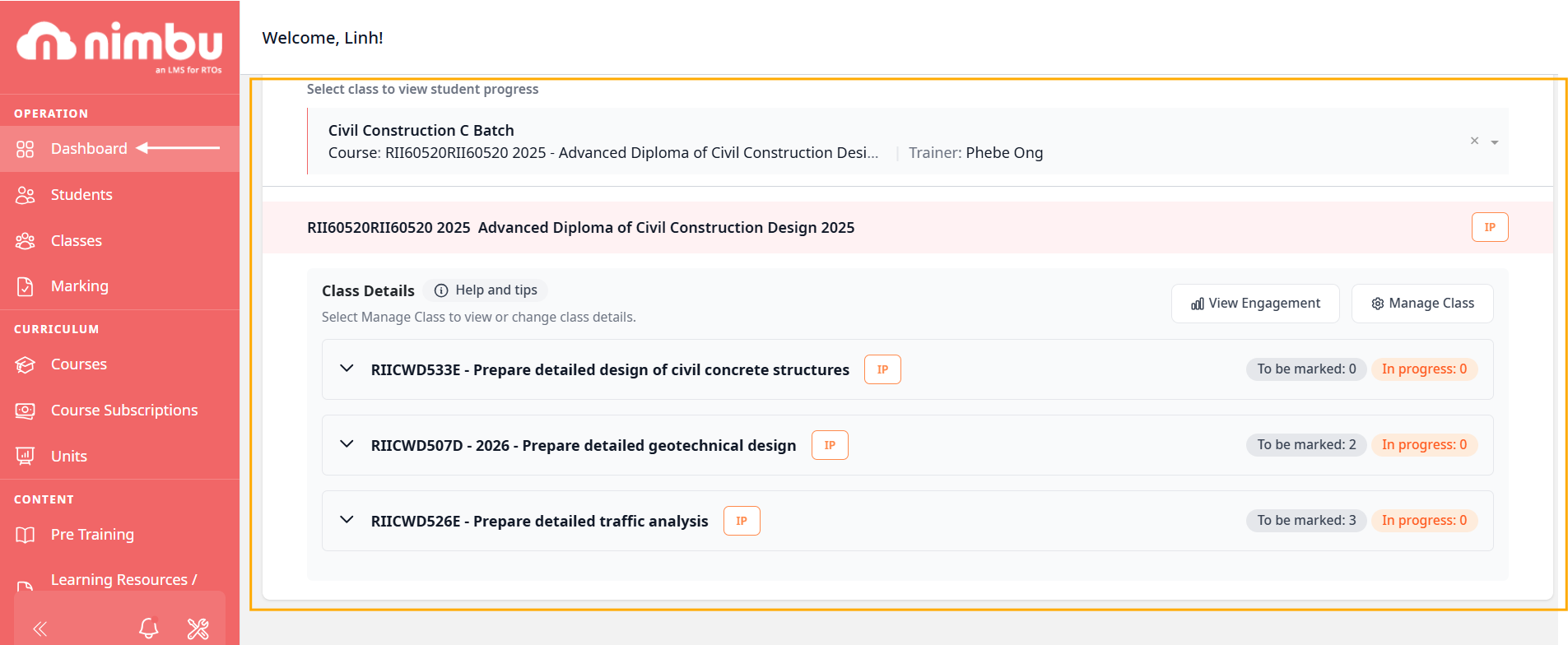Viewport: 1568px width, 645px height.
Task: Click the notification bell icon
Action: coord(149,629)
